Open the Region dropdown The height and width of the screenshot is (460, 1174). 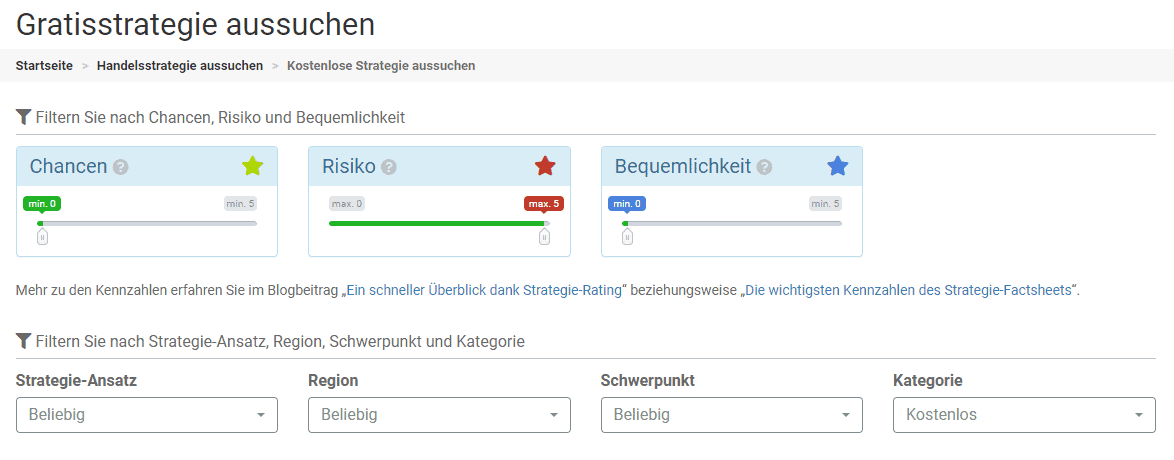(439, 415)
